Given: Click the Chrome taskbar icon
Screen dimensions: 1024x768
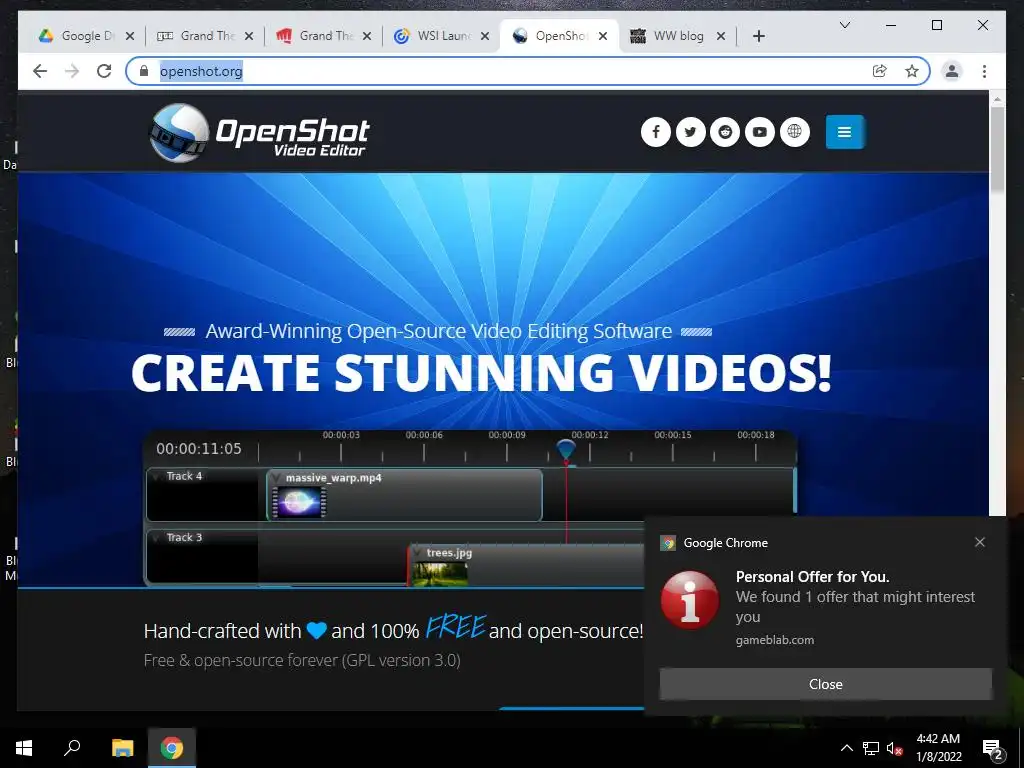Looking at the screenshot, I should coord(172,748).
